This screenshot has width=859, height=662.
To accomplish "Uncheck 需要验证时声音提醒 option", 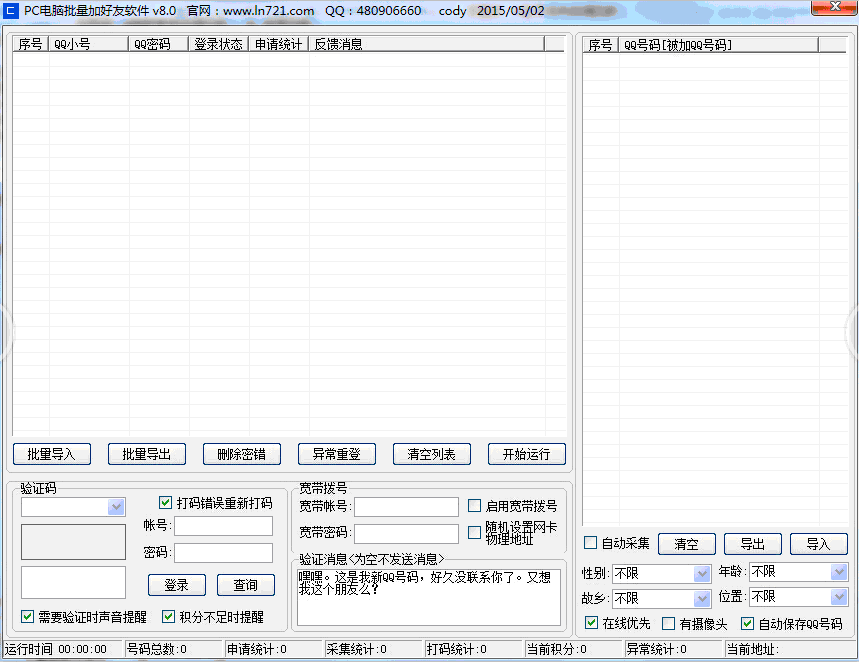I will click(x=28, y=617).
